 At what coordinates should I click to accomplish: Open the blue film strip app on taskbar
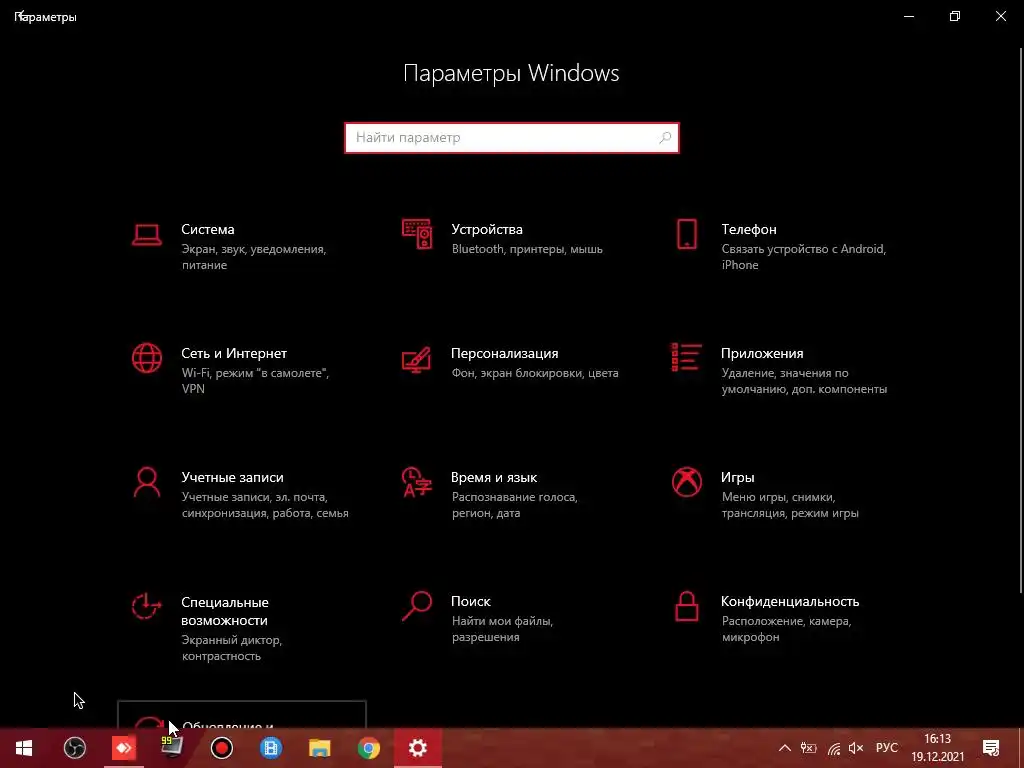click(271, 748)
